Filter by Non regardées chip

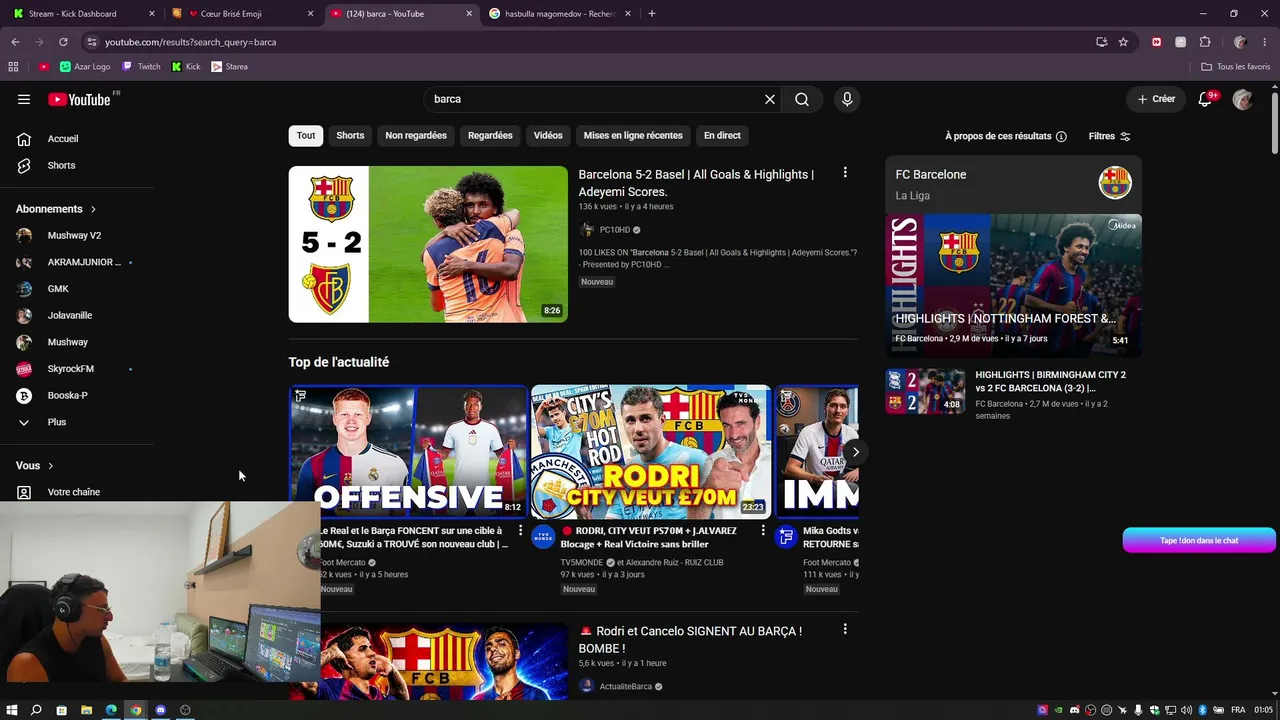point(416,135)
